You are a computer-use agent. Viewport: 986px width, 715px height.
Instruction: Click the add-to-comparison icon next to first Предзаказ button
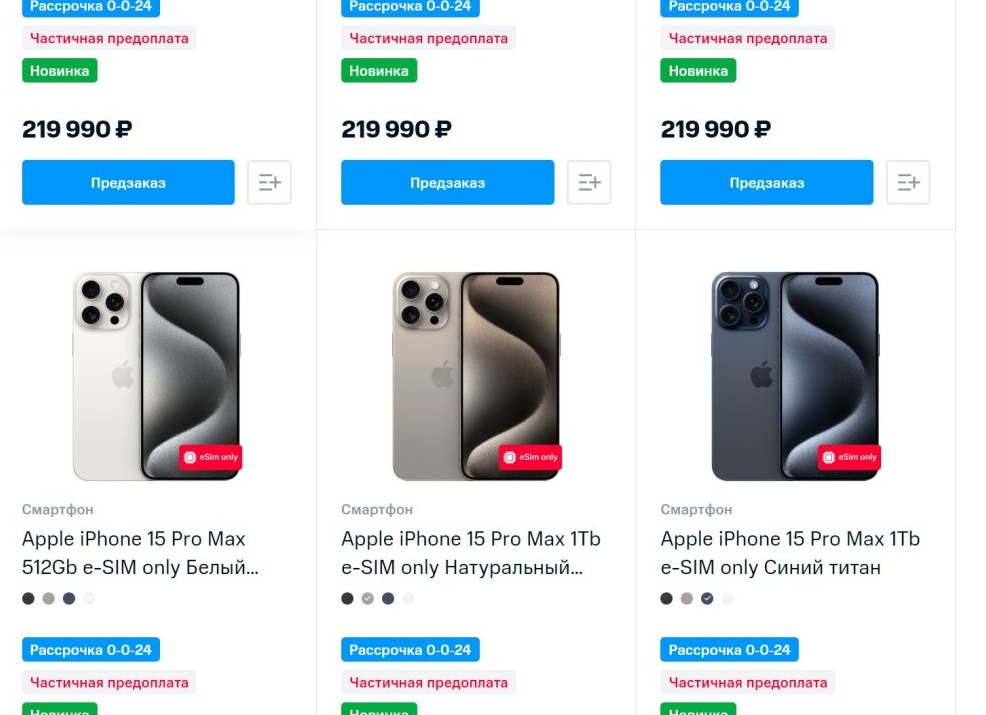point(269,182)
